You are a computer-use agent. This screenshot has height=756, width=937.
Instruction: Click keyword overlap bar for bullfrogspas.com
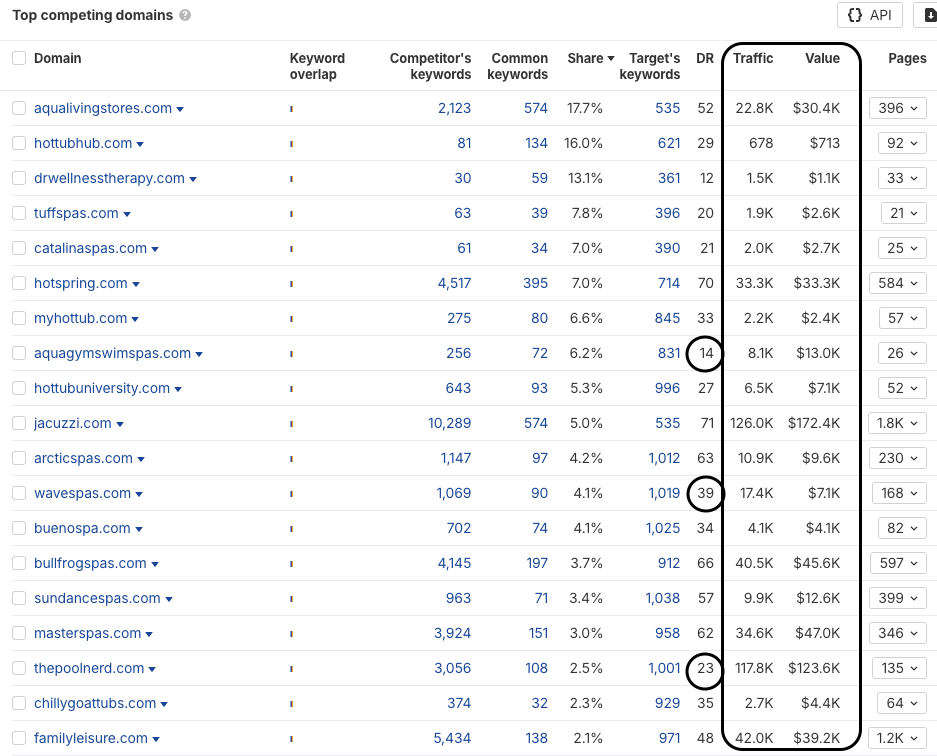(292, 564)
